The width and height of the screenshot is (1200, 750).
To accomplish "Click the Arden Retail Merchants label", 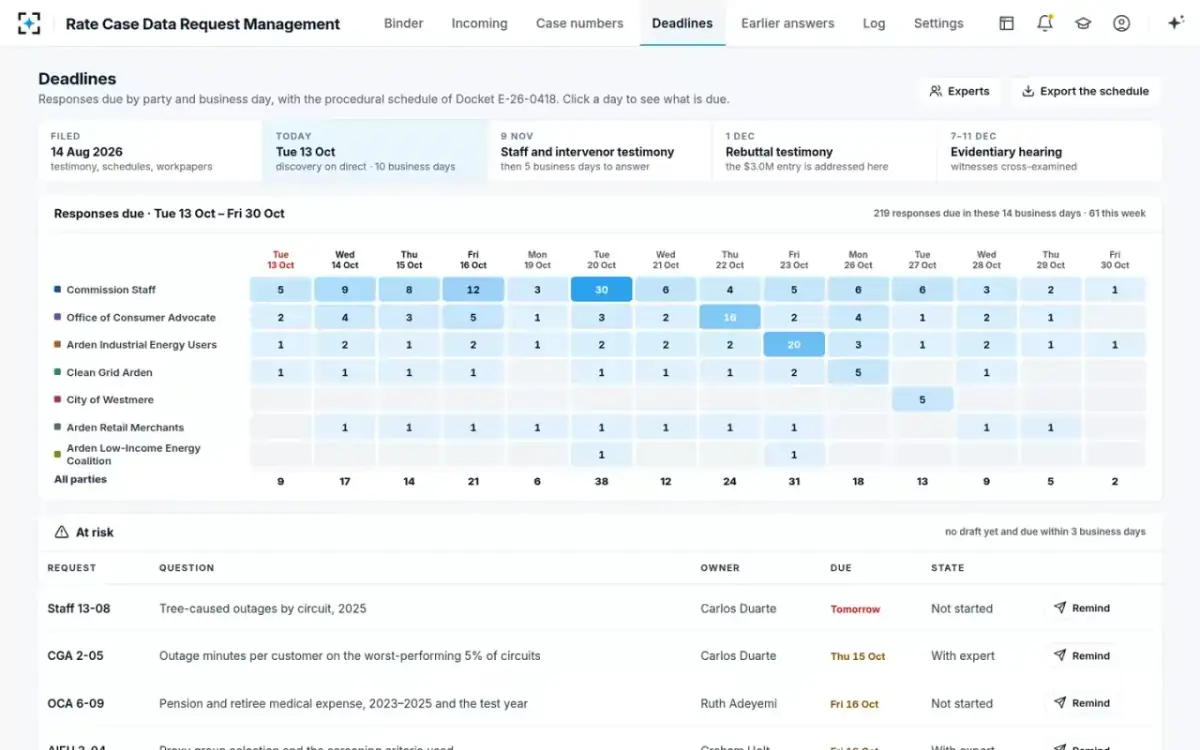I will click(125, 427).
